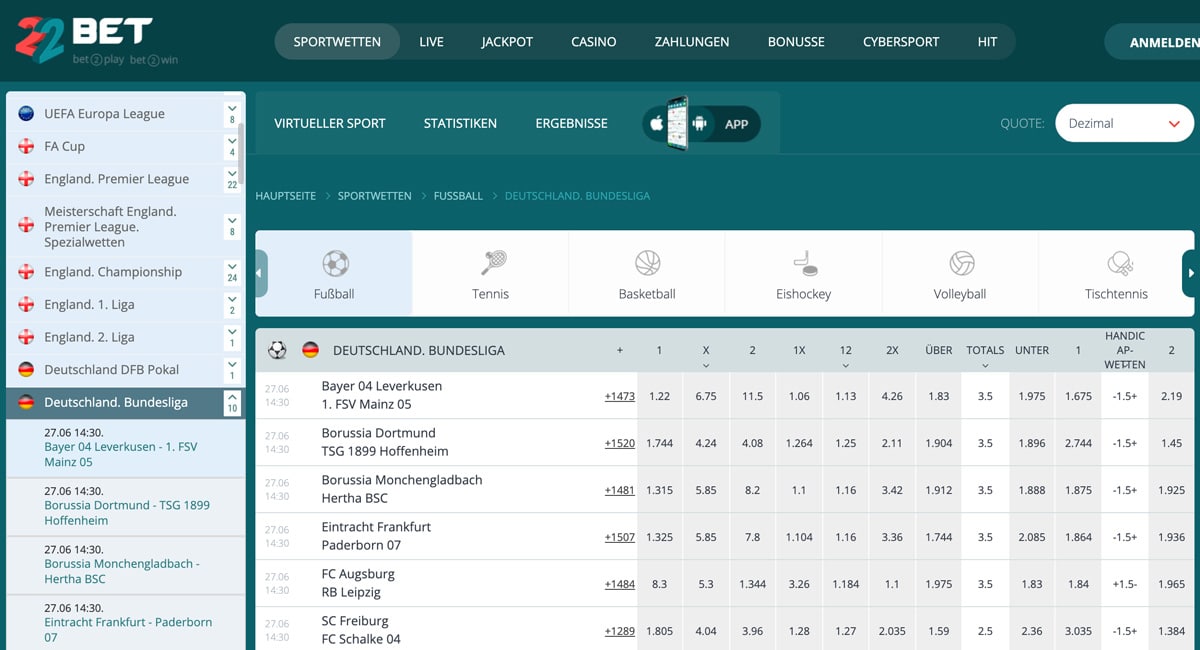Image resolution: width=1200 pixels, height=650 pixels.
Task: Open the JACKPOT menu item
Action: point(507,42)
